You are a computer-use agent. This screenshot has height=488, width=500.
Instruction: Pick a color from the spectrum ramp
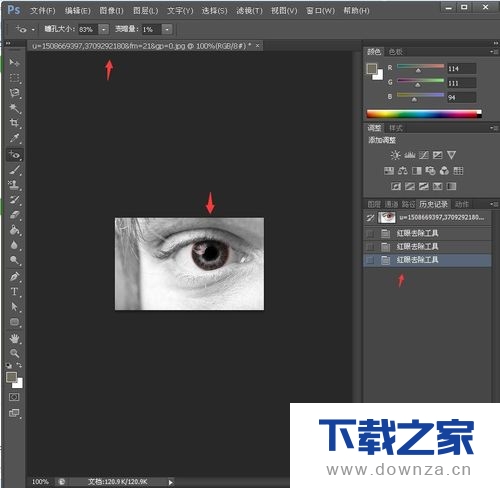[x=424, y=114]
